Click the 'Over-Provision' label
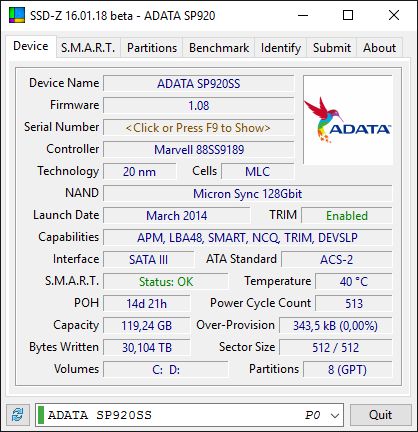 (x=235, y=325)
